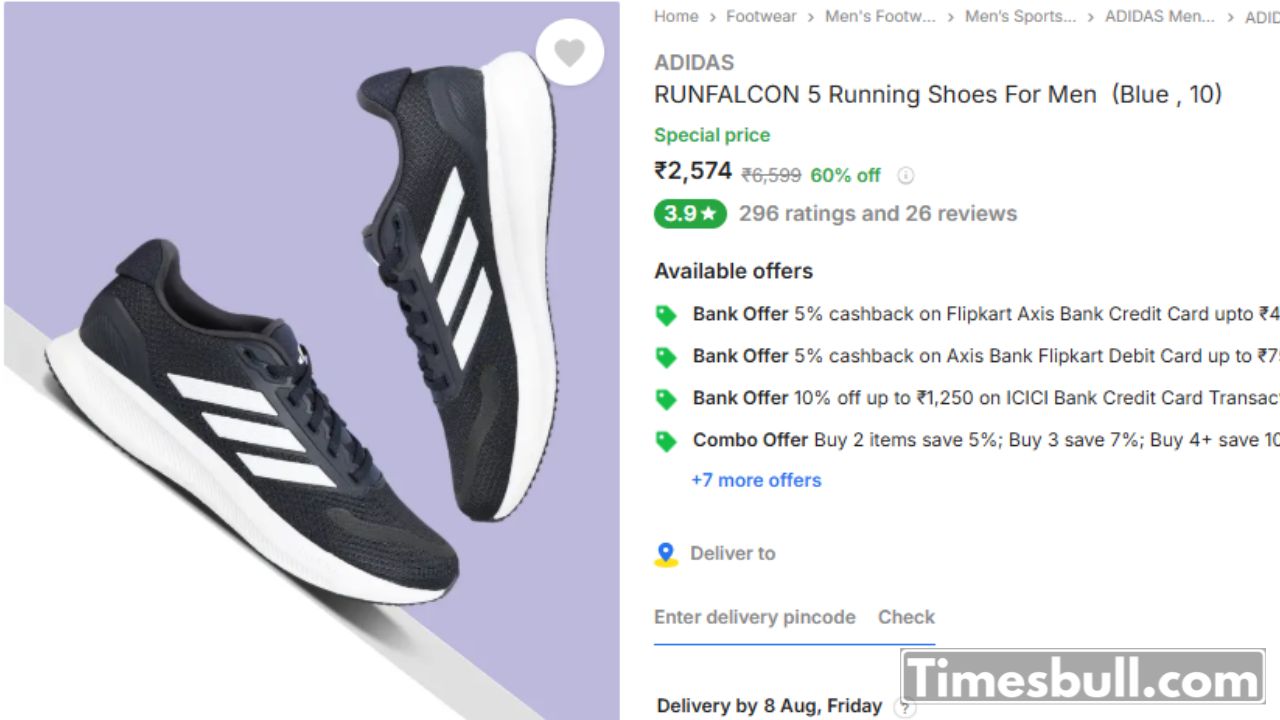Click the Combo Offer tag icon

666,441
